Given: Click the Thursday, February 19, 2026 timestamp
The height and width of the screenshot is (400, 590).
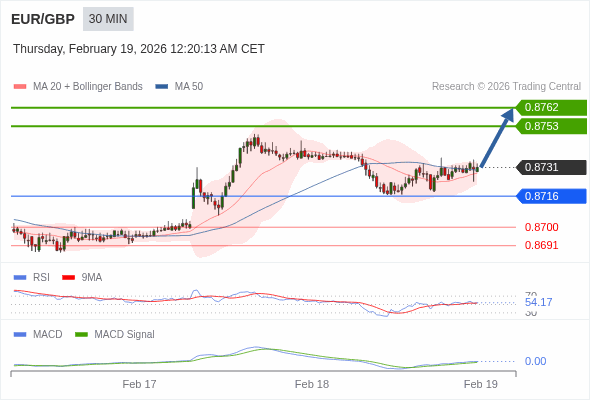Looking at the screenshot, I should (139, 49).
